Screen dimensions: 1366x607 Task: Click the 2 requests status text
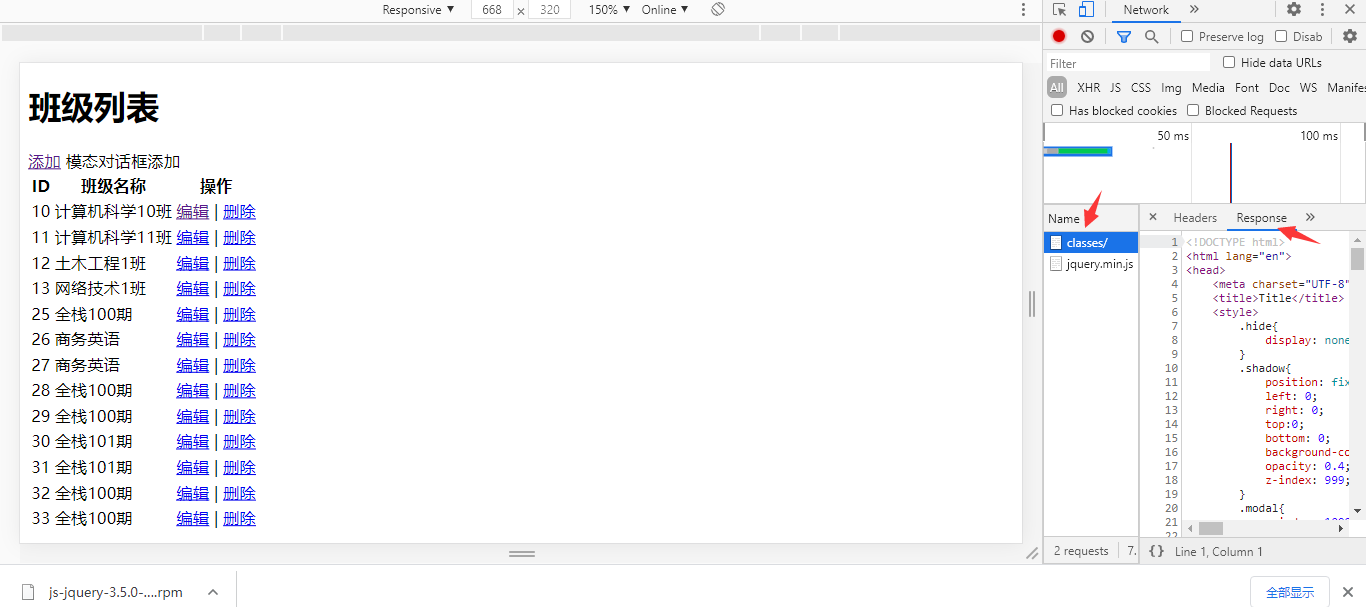click(1081, 551)
